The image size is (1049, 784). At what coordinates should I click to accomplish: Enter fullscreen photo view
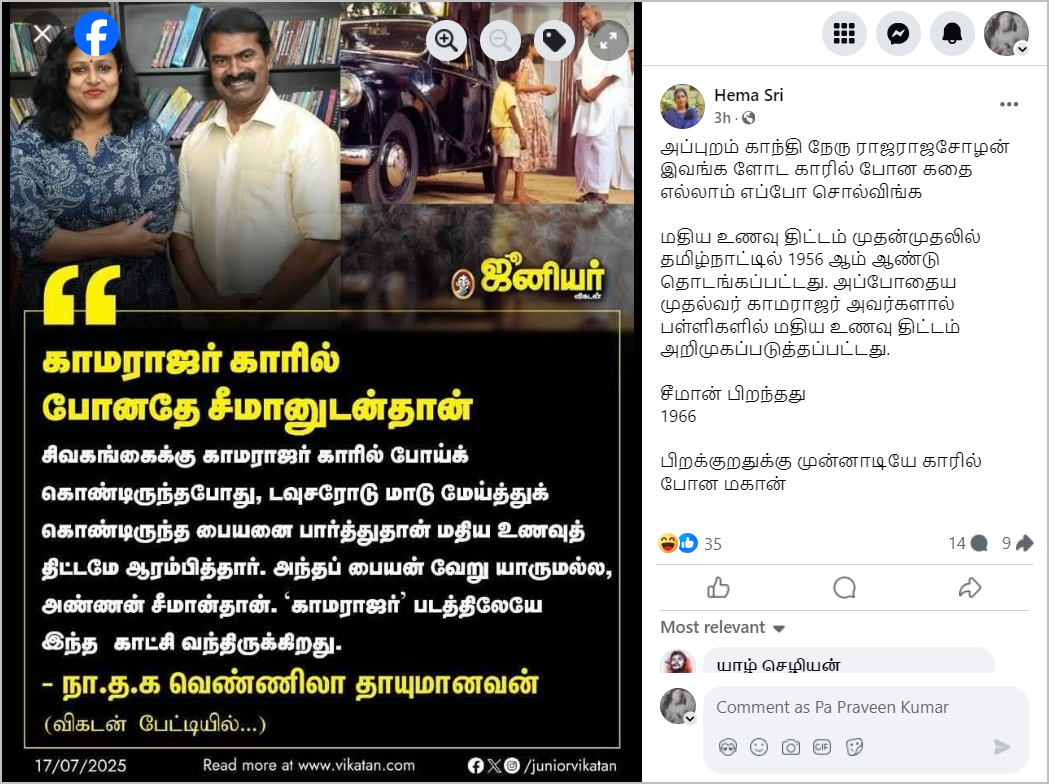(x=608, y=40)
